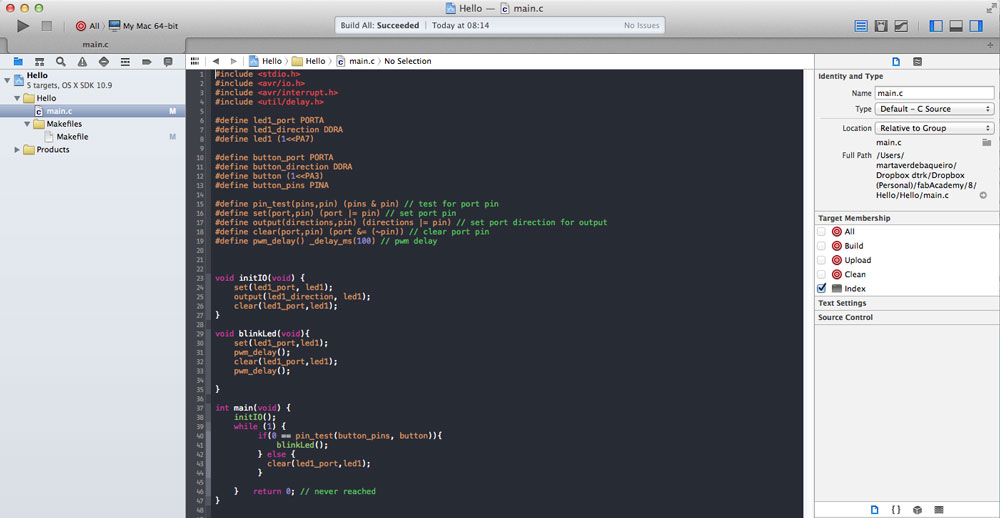Switch to Assistant editor view
Viewport: 1000px width, 518px height.
tap(881, 26)
